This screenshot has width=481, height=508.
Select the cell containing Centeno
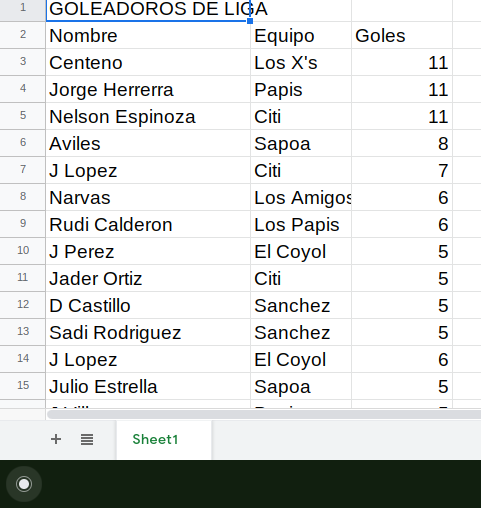(148, 62)
